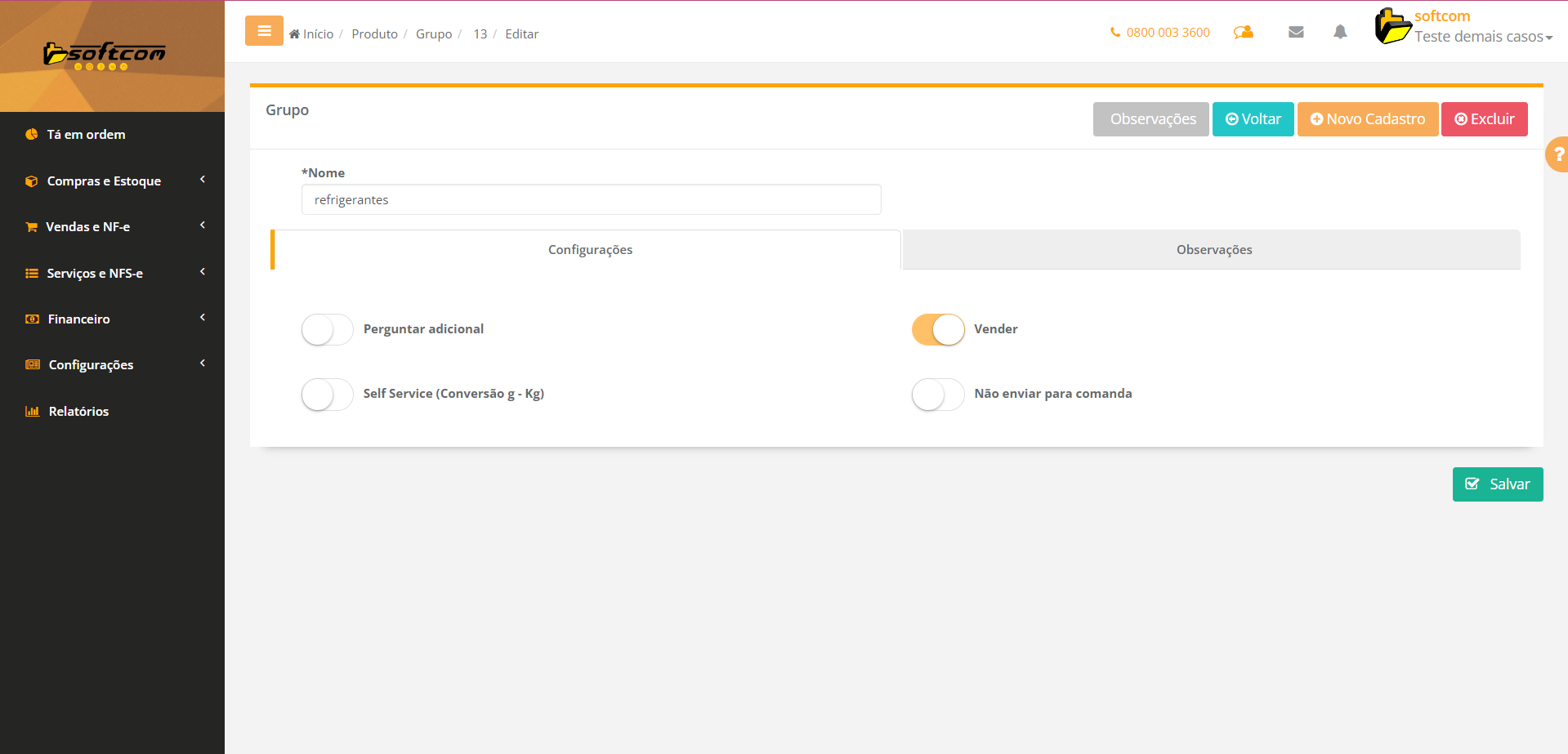Enable the Perguntar adicional switch
Screen dimensions: 1568x754
327,330
